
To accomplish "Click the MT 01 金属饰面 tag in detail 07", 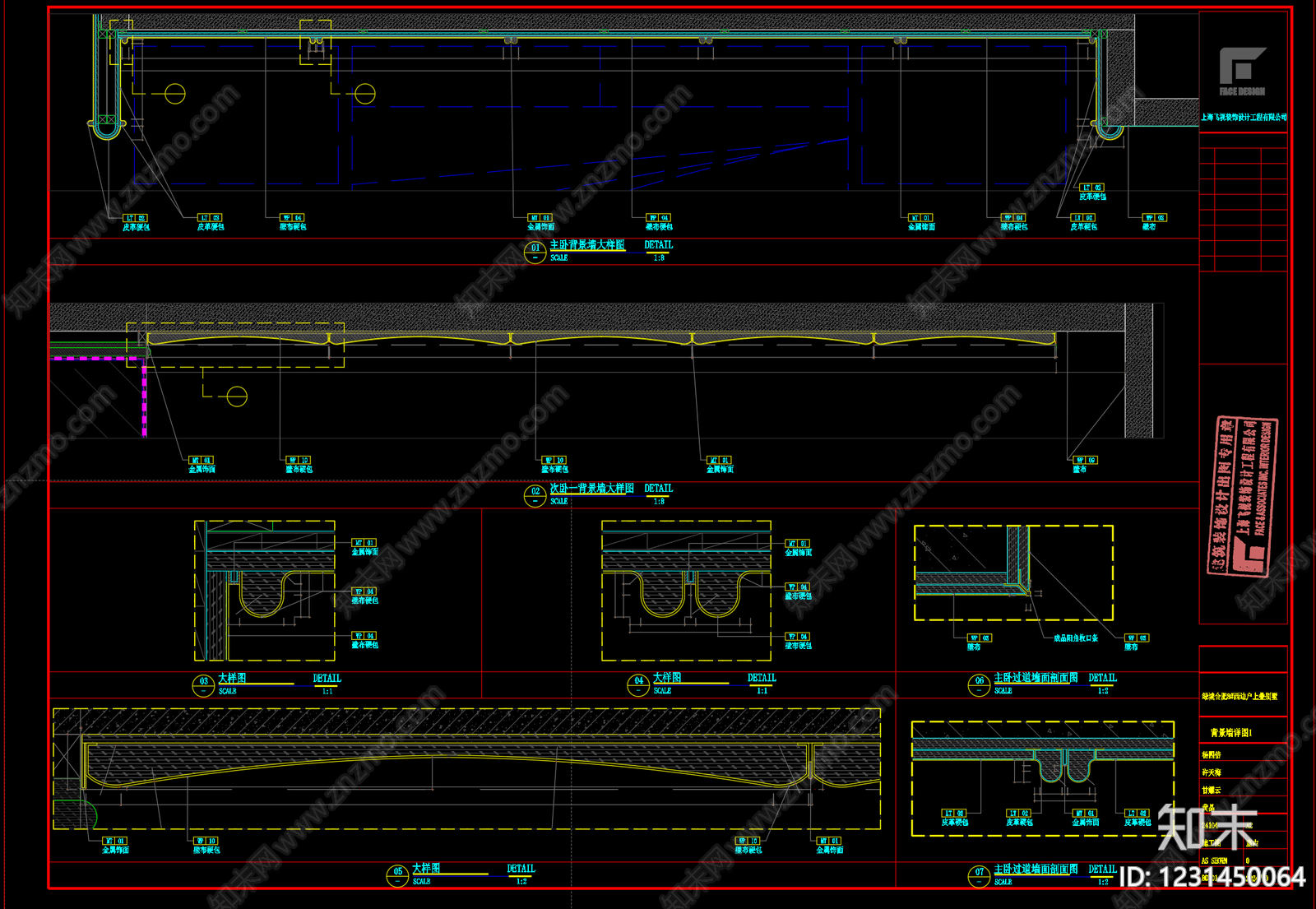I will coord(1086,818).
